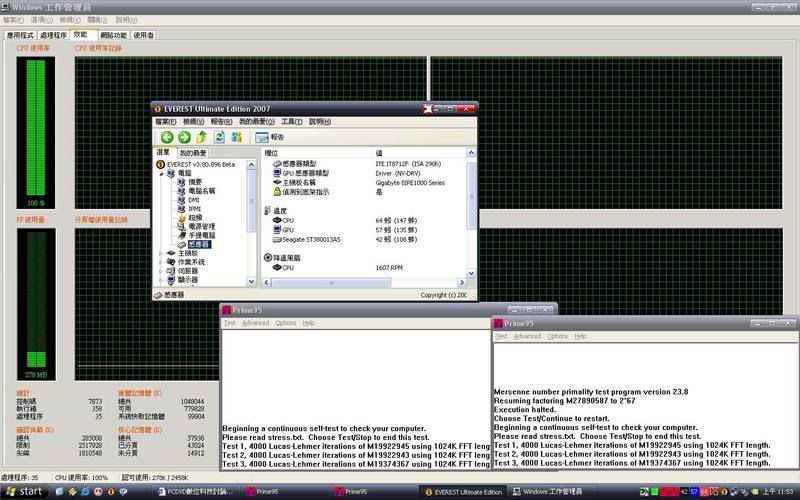Open the 工具(T) menu in EVEREST

pos(292,121)
